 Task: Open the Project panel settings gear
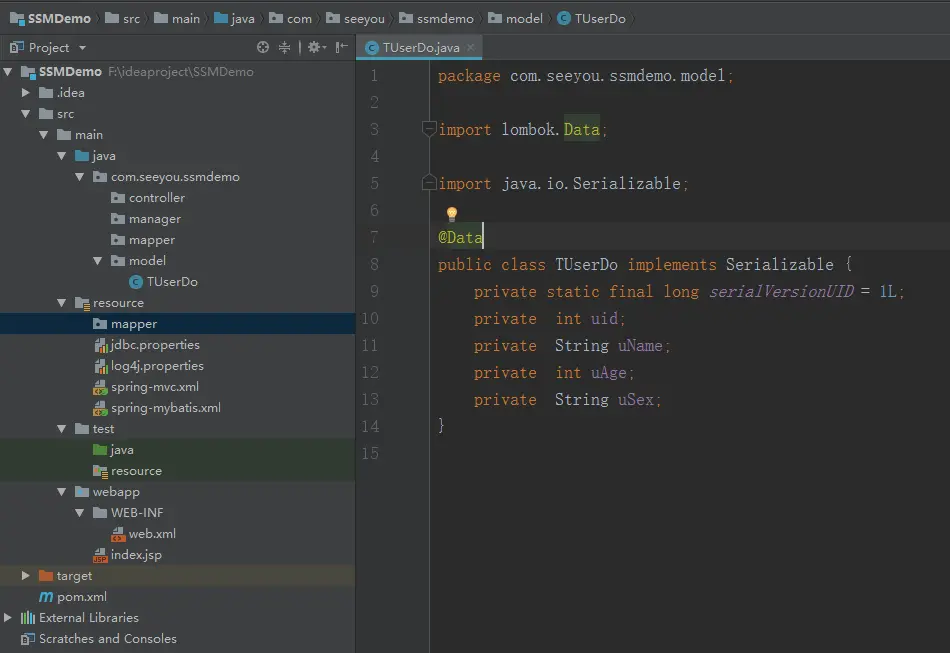pos(314,47)
